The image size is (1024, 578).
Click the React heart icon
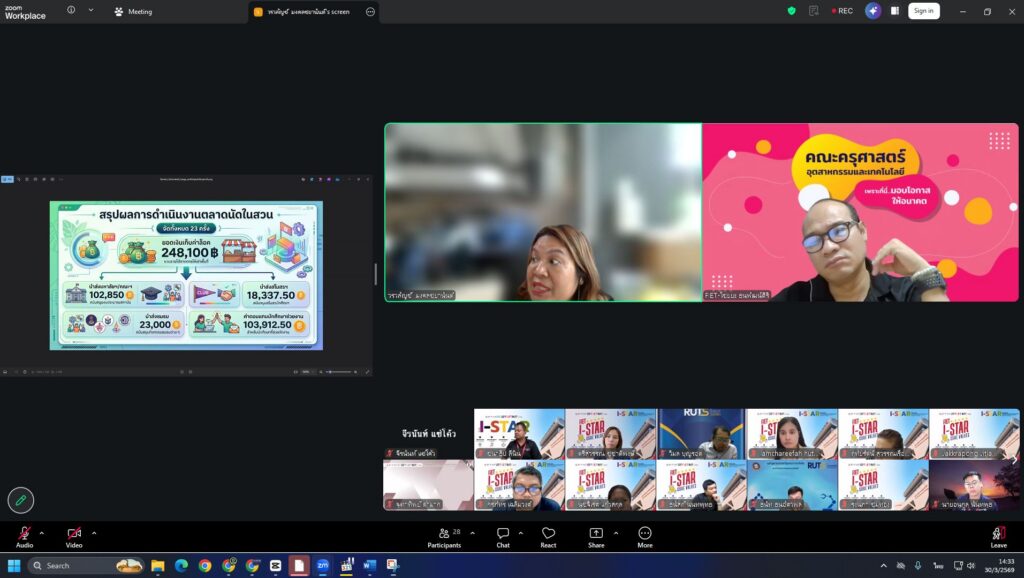coord(548,535)
